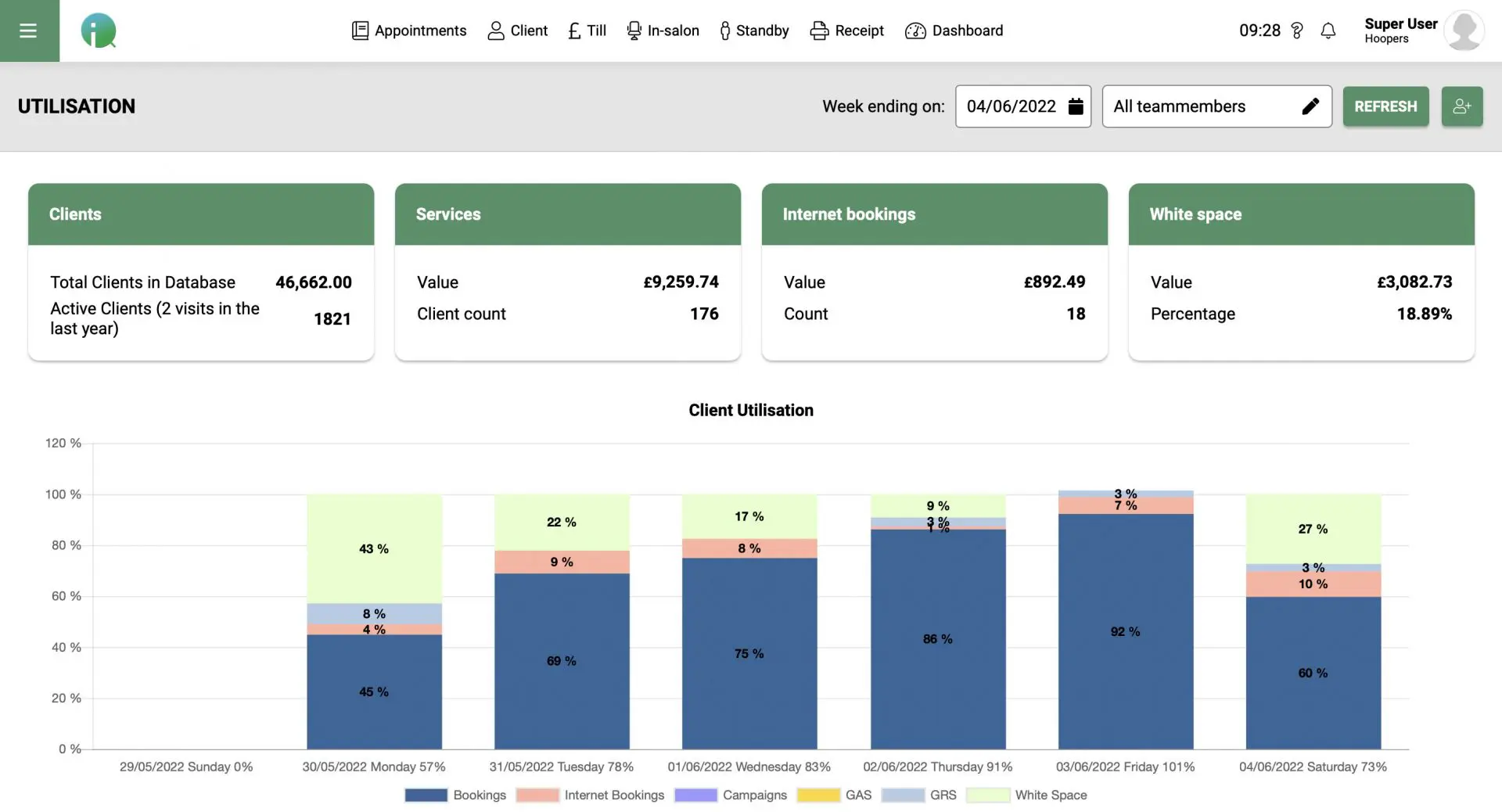Click the green app logo
Screen dimensions: 1502x812
[x=99, y=31]
